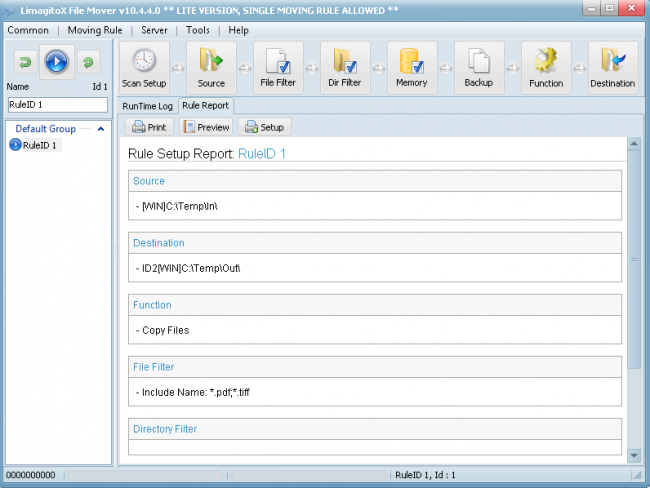Click the Id 1 label above name field
650x488 pixels.
point(99,87)
